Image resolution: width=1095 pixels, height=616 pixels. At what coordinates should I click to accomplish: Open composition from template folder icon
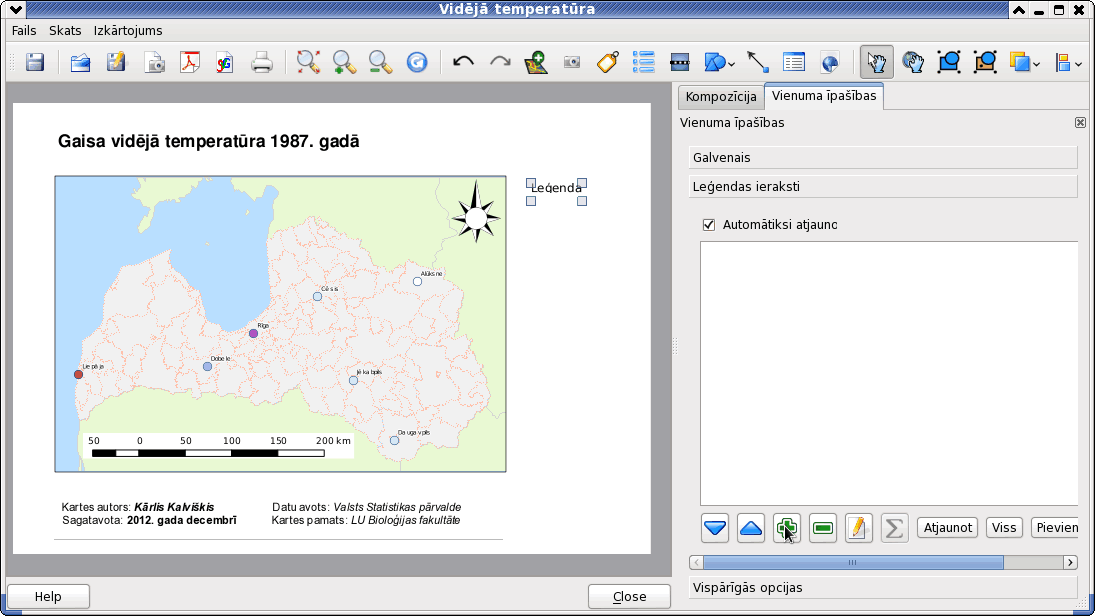[80, 62]
